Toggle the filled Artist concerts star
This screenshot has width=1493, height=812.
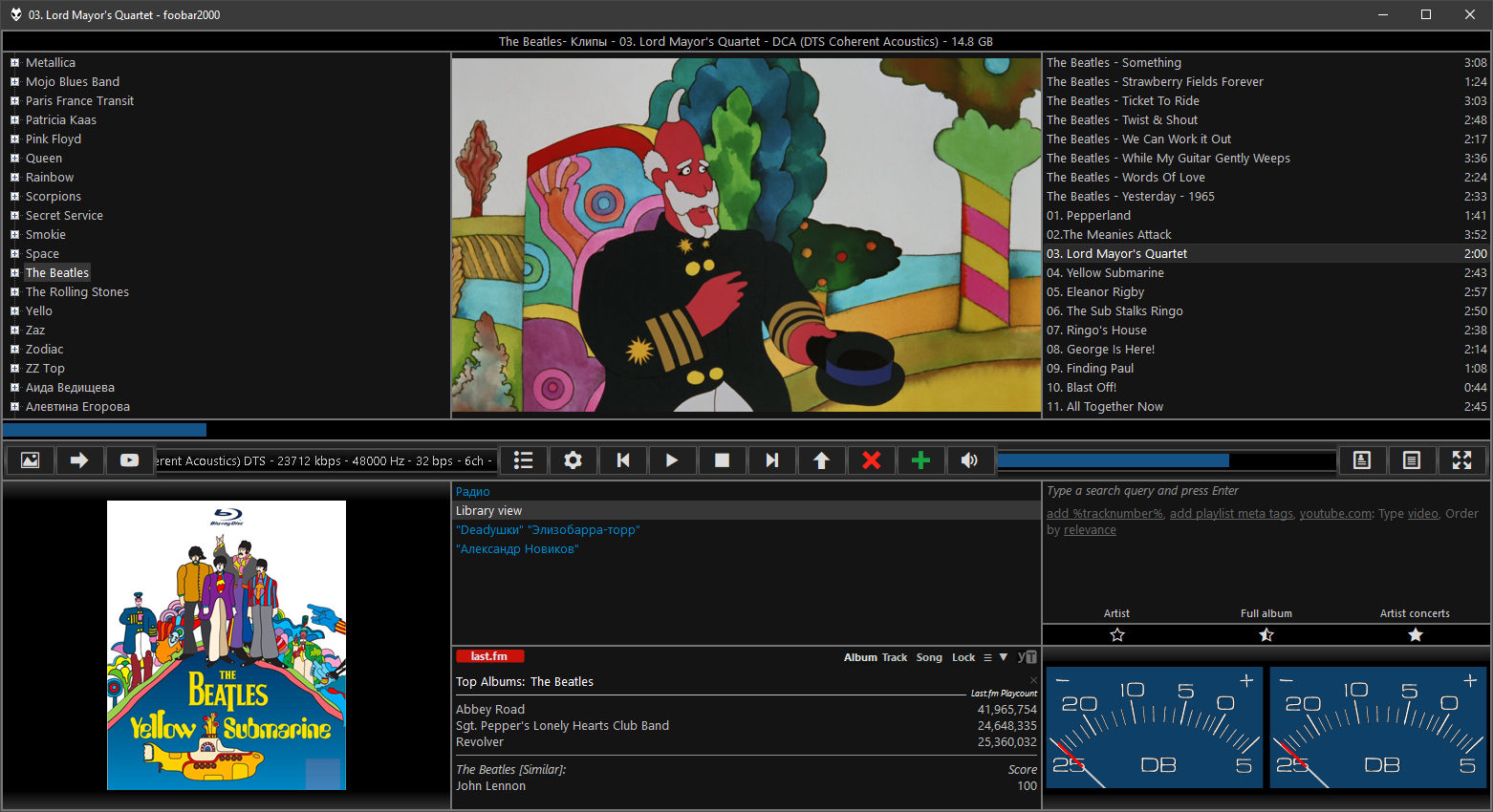click(1415, 635)
